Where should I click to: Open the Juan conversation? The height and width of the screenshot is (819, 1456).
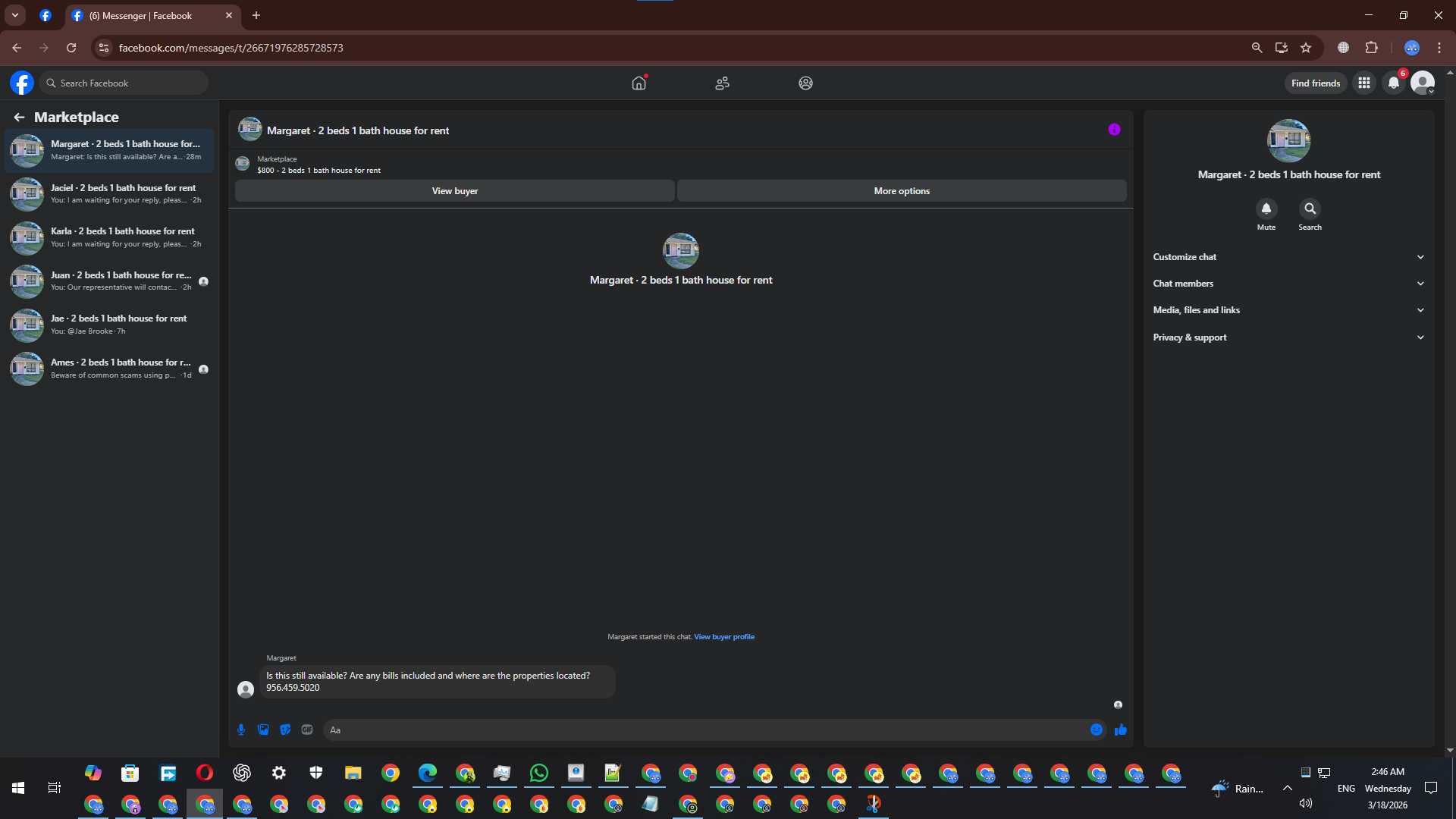point(110,281)
